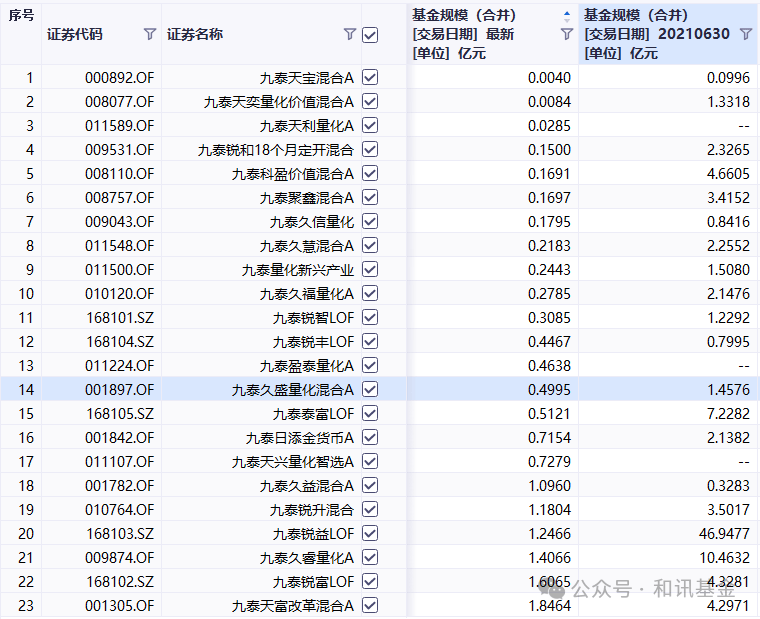
Task: Select row number 14
Action: click(x=26, y=390)
